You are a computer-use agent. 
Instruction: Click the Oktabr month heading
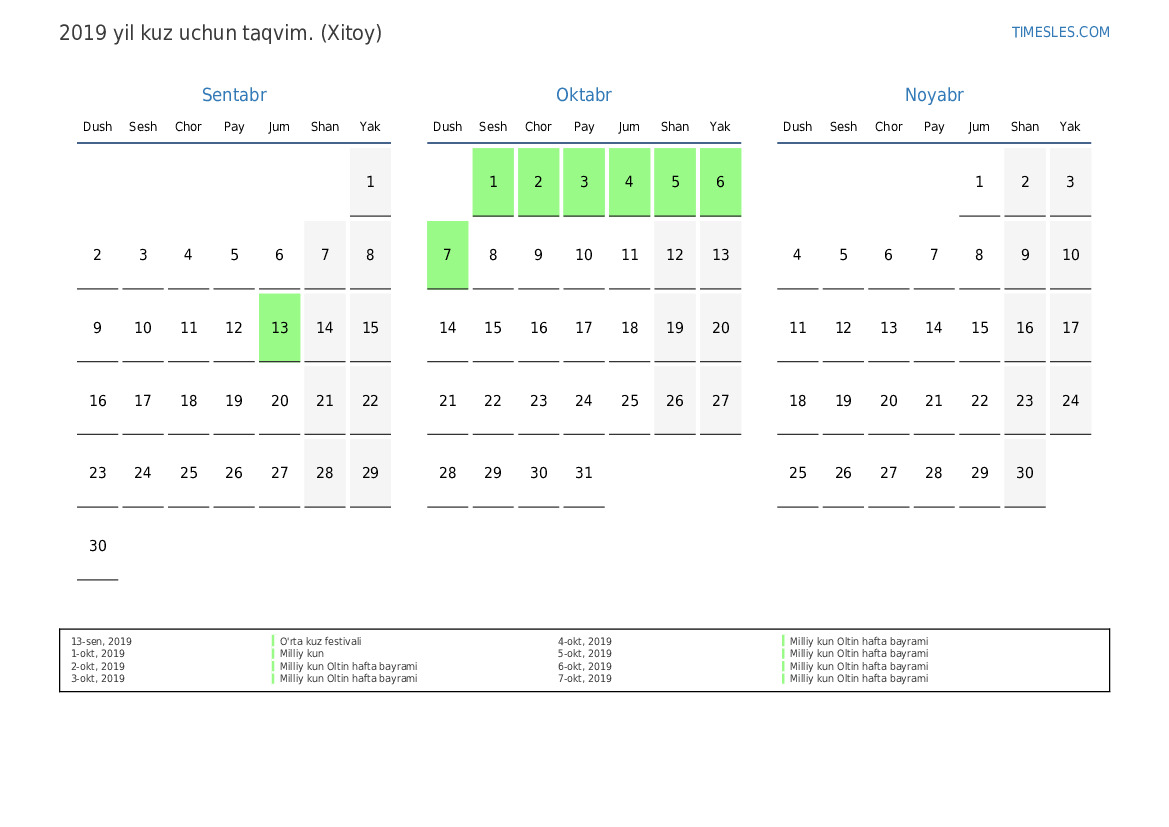[x=584, y=95]
